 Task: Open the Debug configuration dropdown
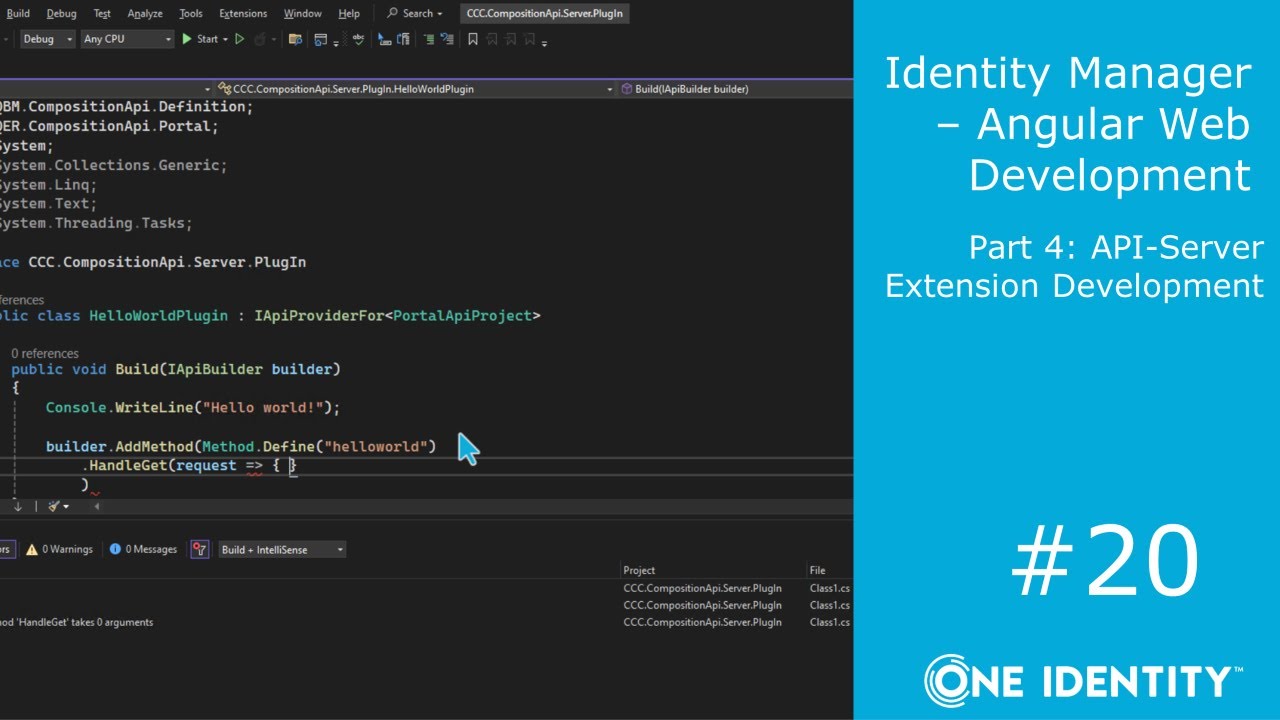point(47,39)
